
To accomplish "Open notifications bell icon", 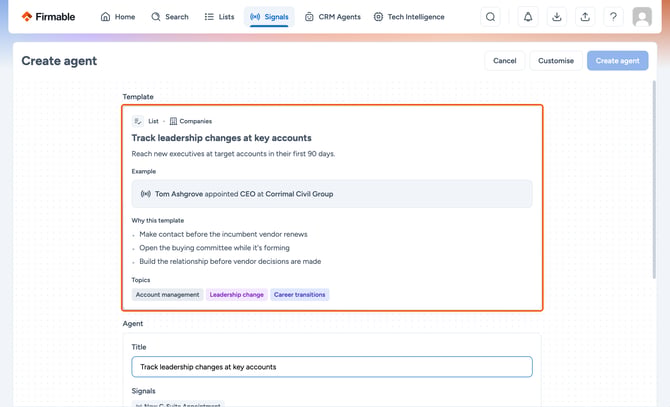I will pyautogui.click(x=528, y=17).
